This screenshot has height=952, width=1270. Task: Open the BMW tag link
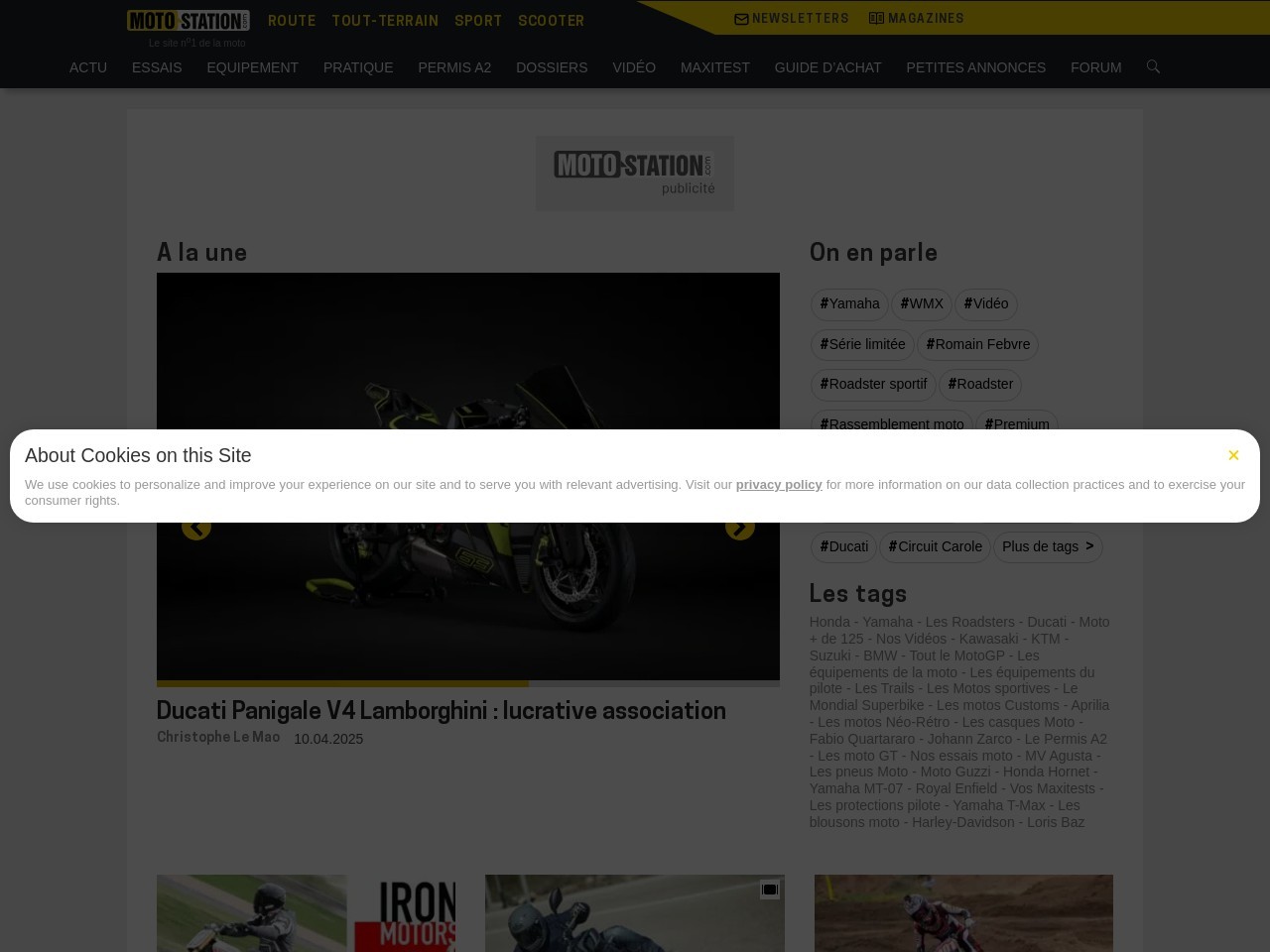(880, 655)
